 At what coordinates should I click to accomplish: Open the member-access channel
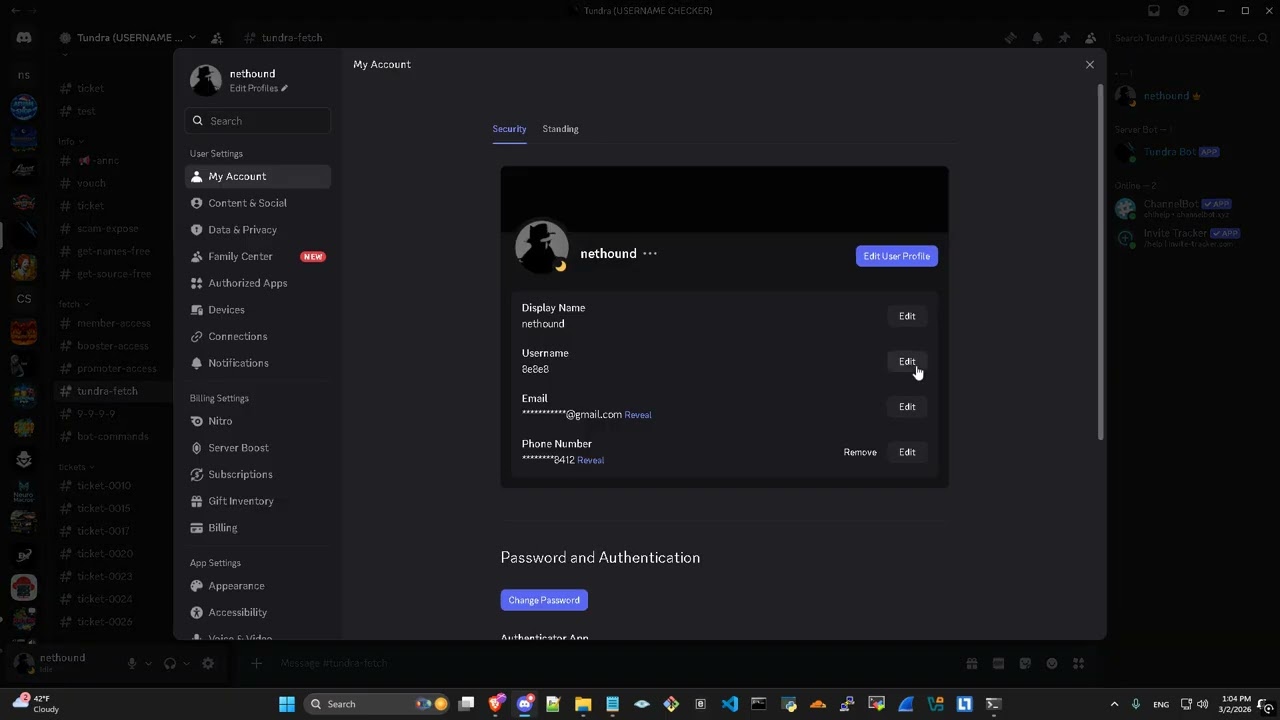pyautogui.click(x=112, y=323)
